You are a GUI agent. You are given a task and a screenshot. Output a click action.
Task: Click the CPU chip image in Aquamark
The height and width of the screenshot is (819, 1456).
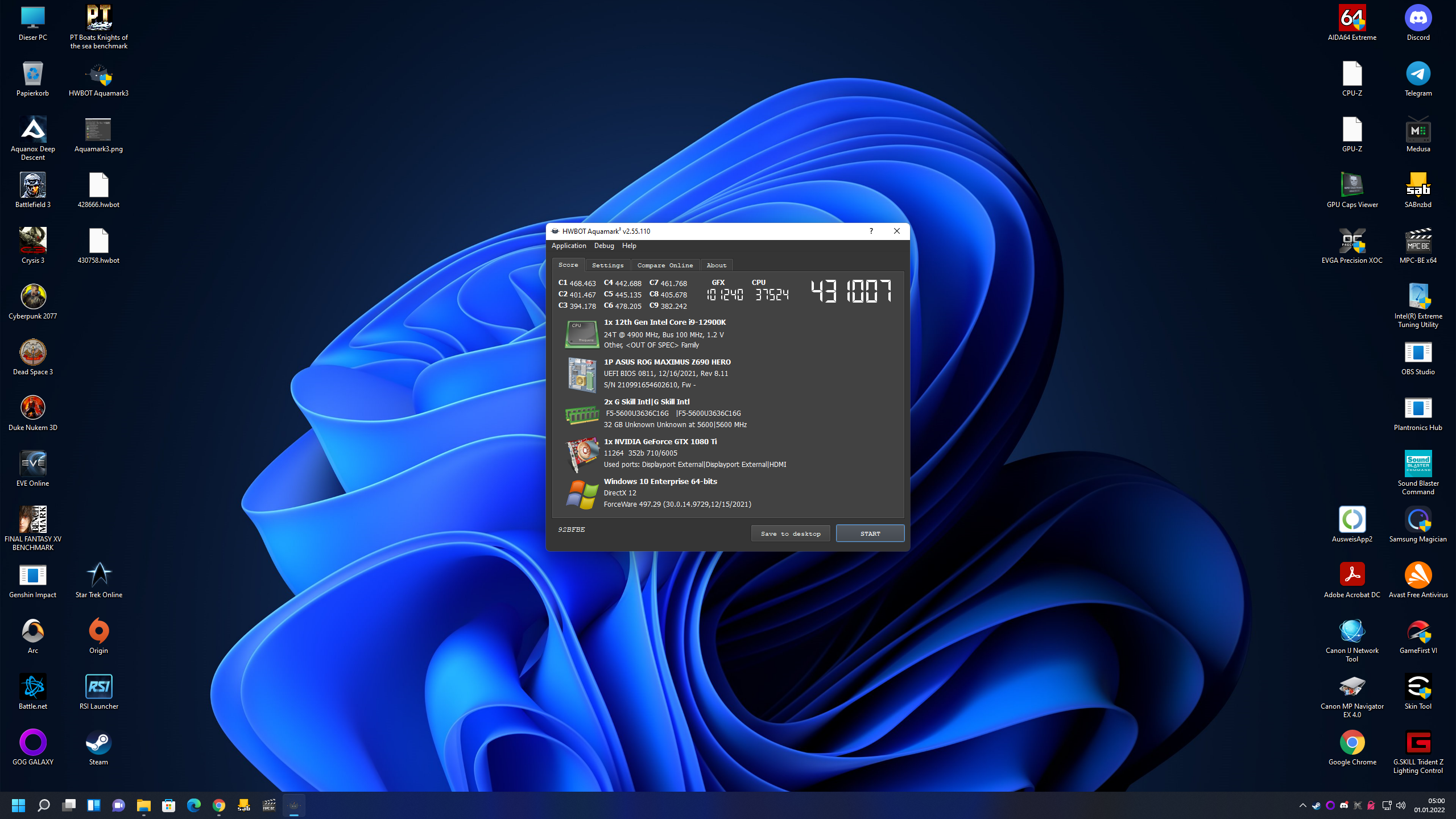(x=581, y=334)
